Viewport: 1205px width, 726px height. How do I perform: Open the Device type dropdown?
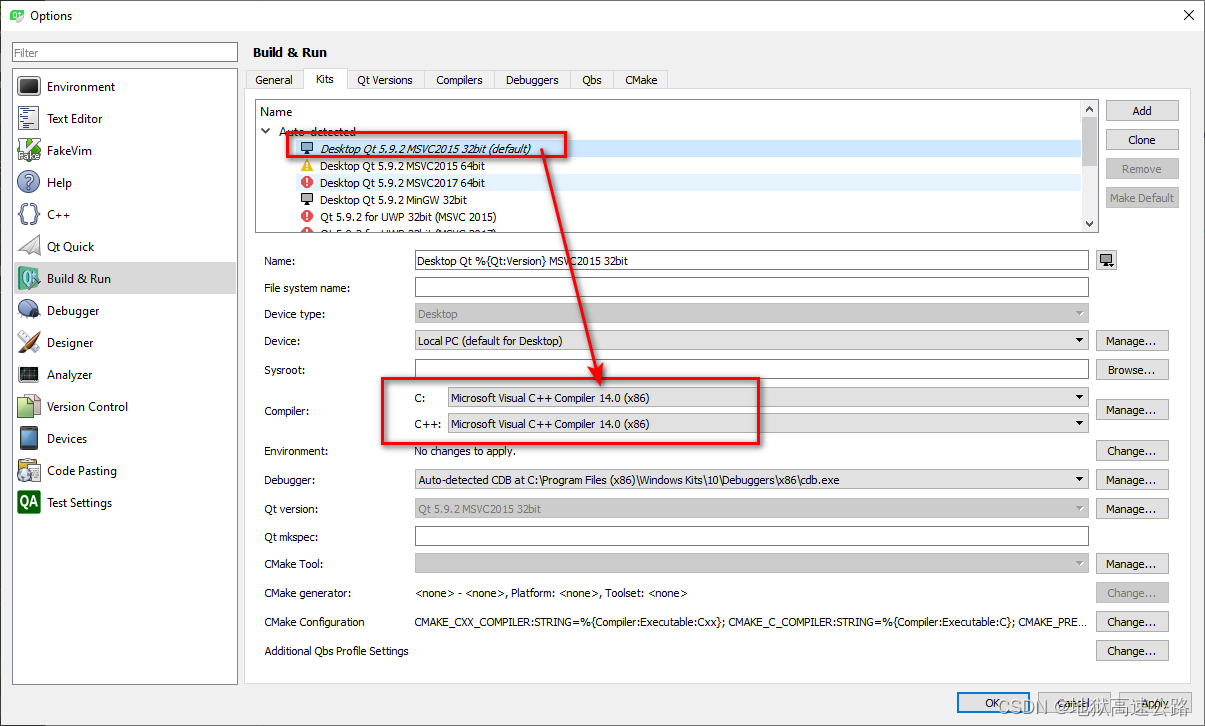751,314
